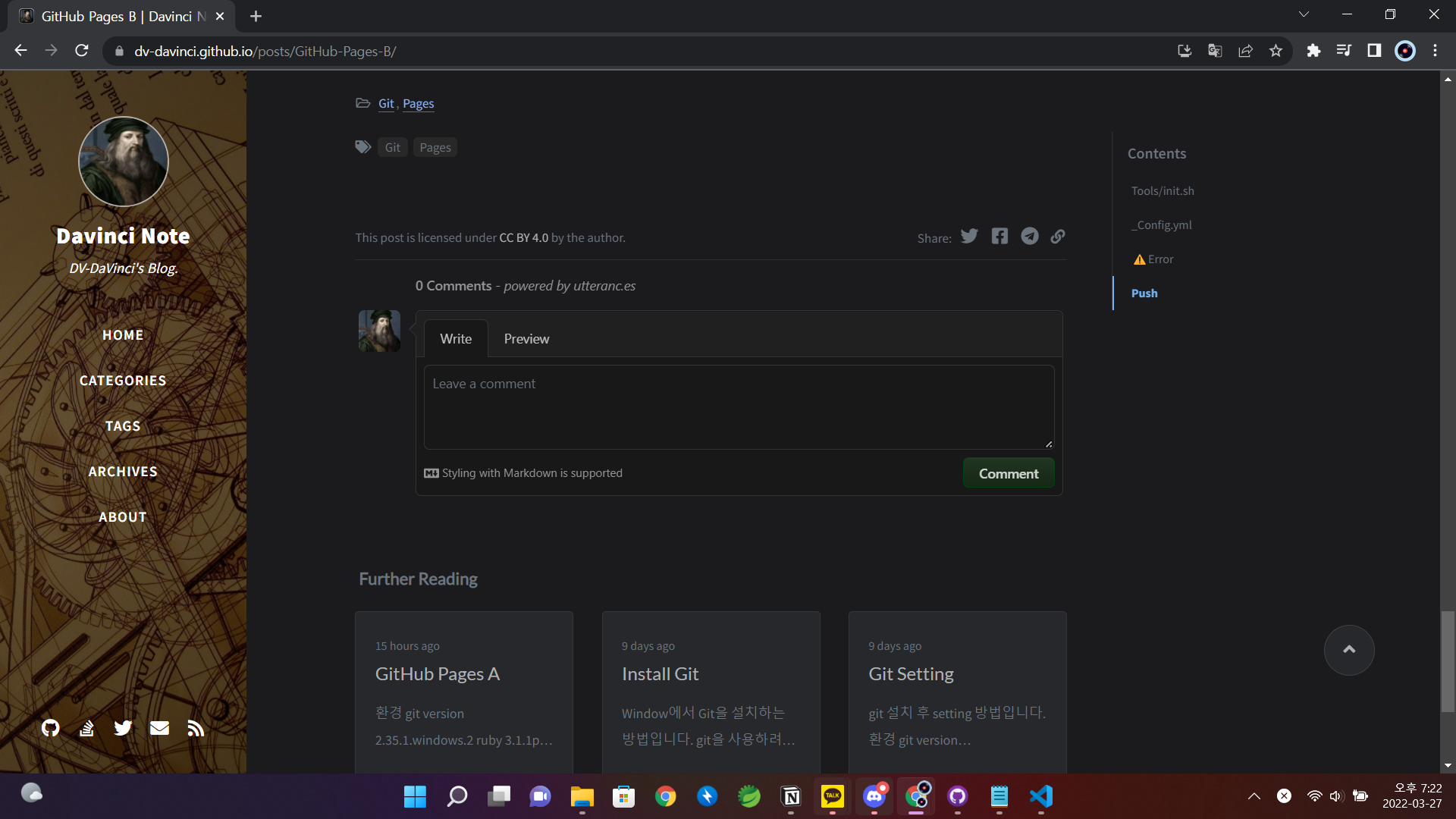Show hidden system tray icons

coord(1254,795)
